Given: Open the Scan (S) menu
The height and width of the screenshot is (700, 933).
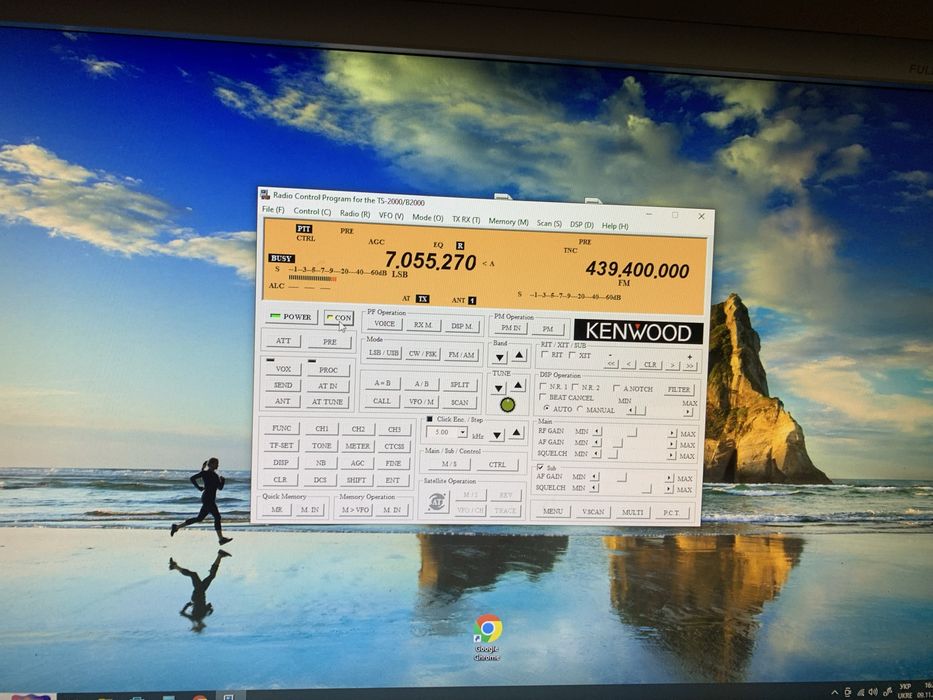Looking at the screenshot, I should (549, 223).
